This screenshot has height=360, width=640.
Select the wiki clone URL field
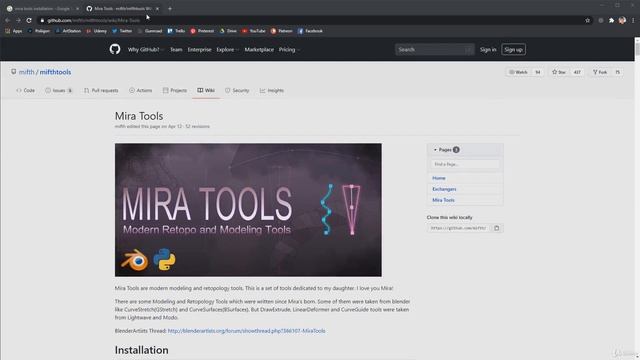(459, 228)
